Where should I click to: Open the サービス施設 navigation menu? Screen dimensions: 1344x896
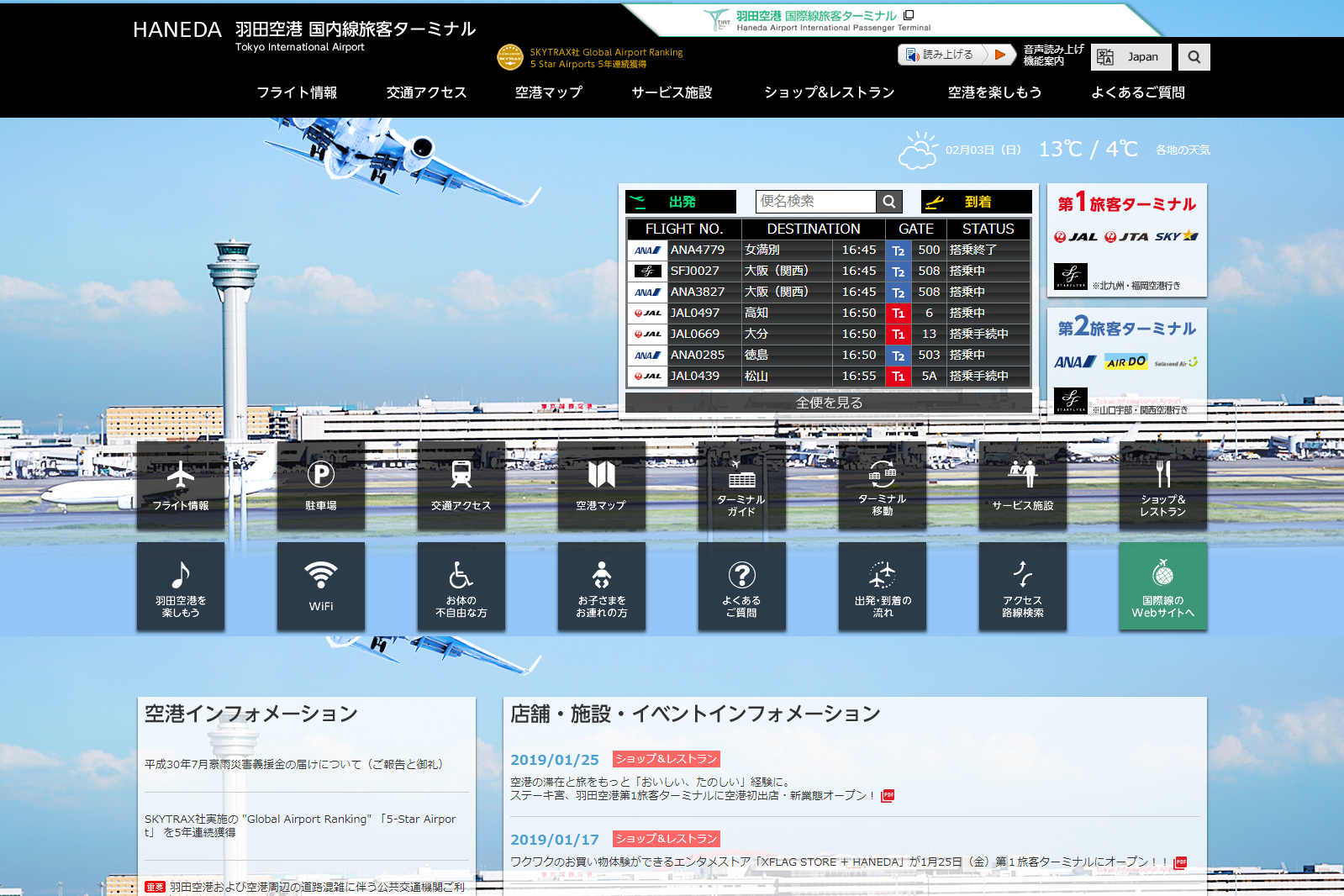click(672, 92)
